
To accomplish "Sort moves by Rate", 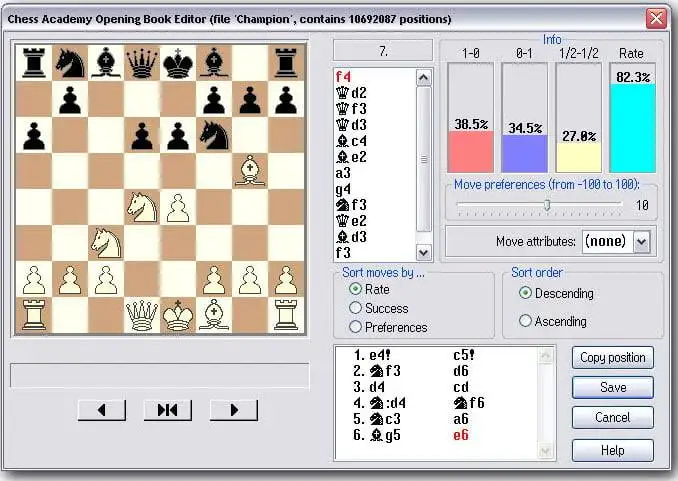I will click(x=356, y=290).
